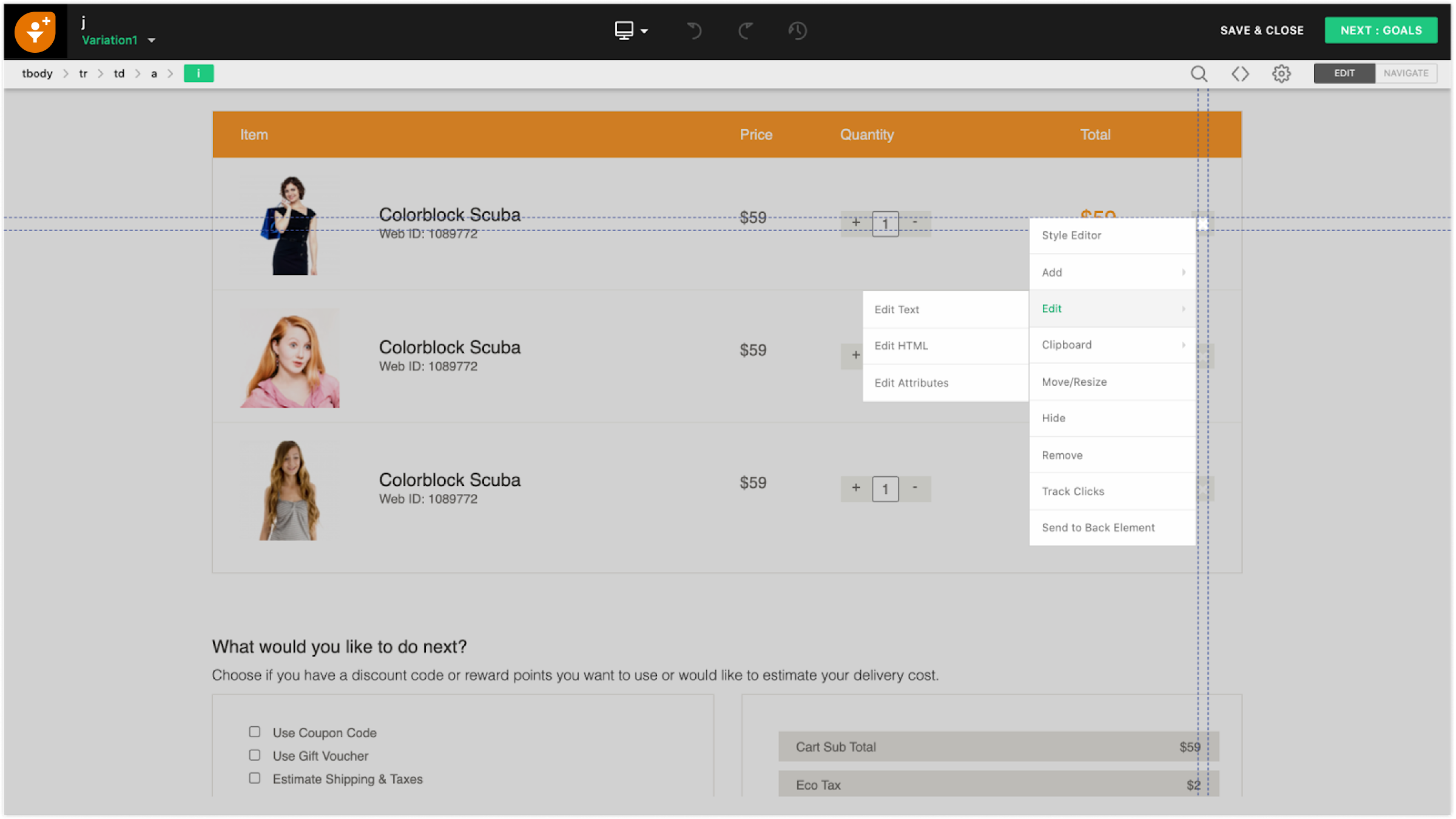Expand the Clipboard submenu
This screenshot has height=819, width=1456.
1112,345
